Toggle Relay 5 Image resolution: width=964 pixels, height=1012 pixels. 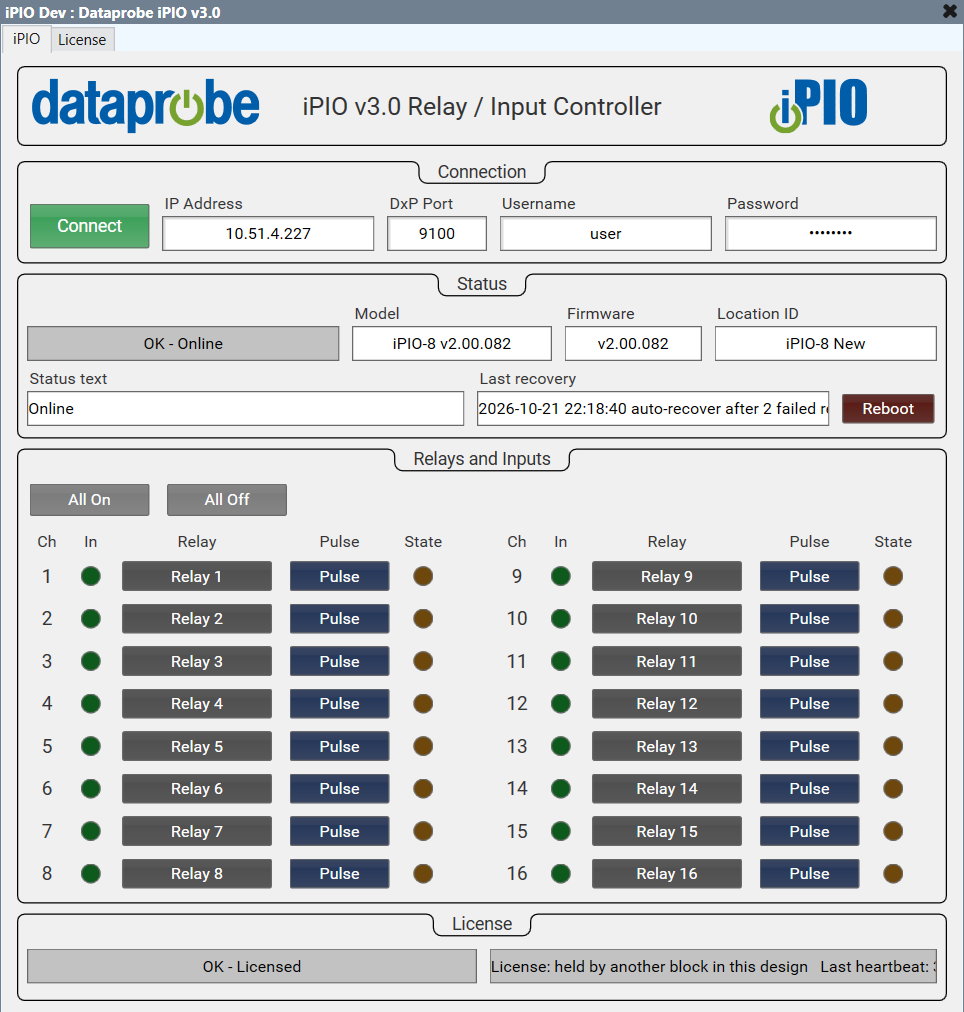pyautogui.click(x=197, y=746)
